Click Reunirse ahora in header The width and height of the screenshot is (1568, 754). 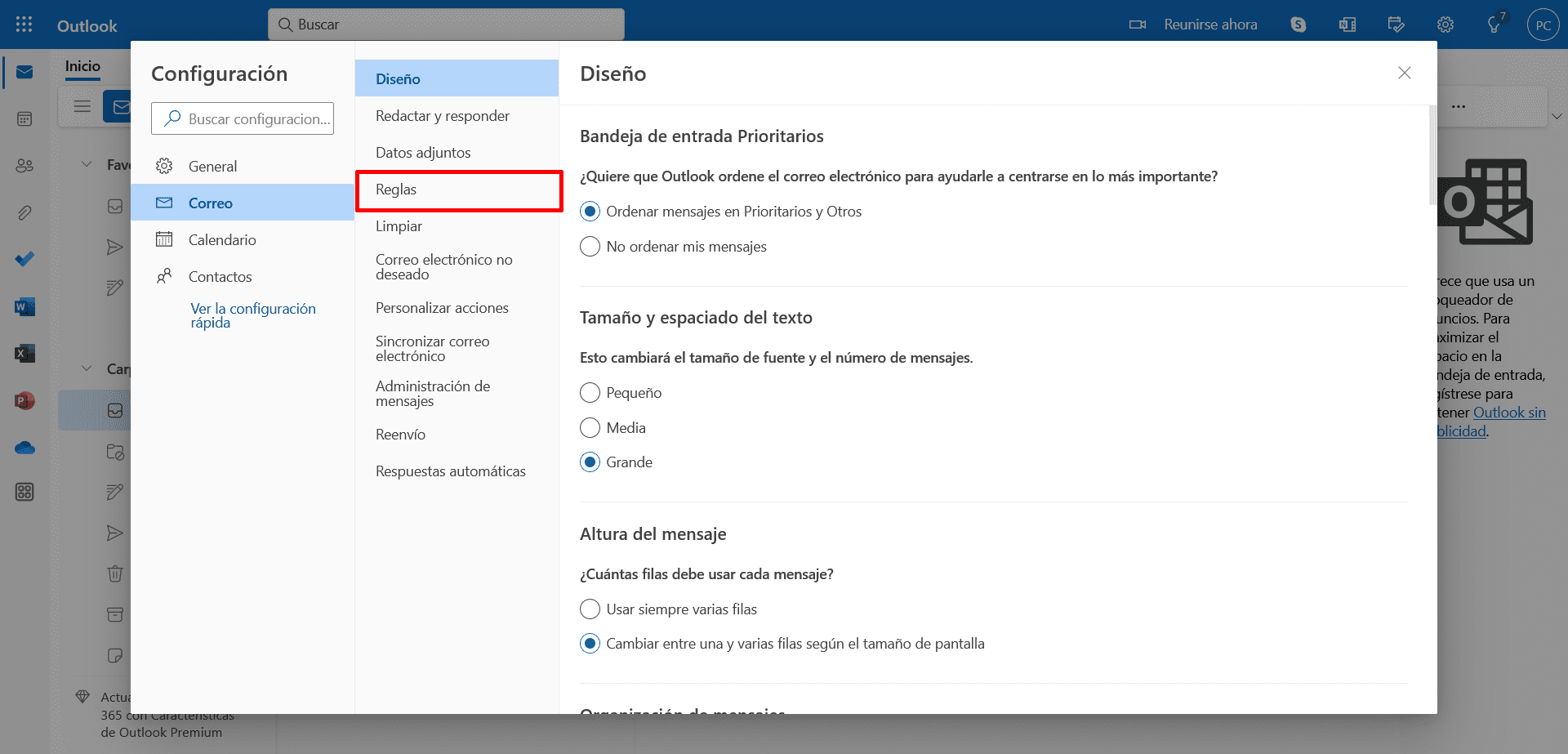(1210, 25)
